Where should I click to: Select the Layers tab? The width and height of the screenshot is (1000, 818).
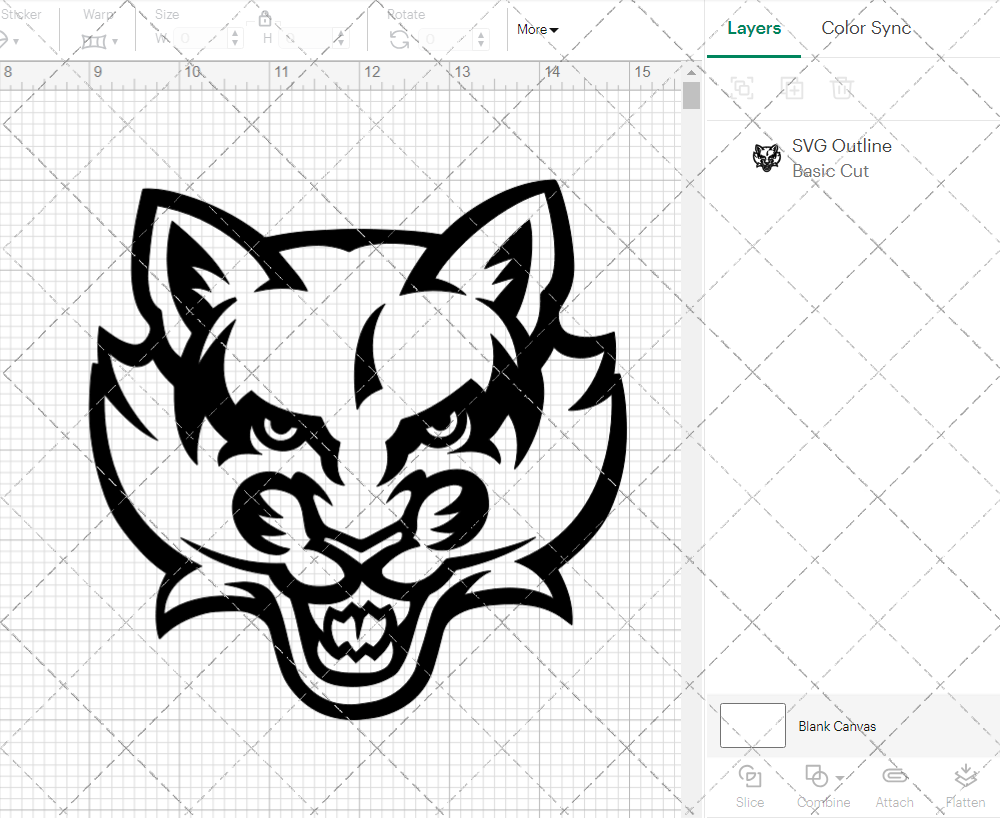pyautogui.click(x=754, y=28)
